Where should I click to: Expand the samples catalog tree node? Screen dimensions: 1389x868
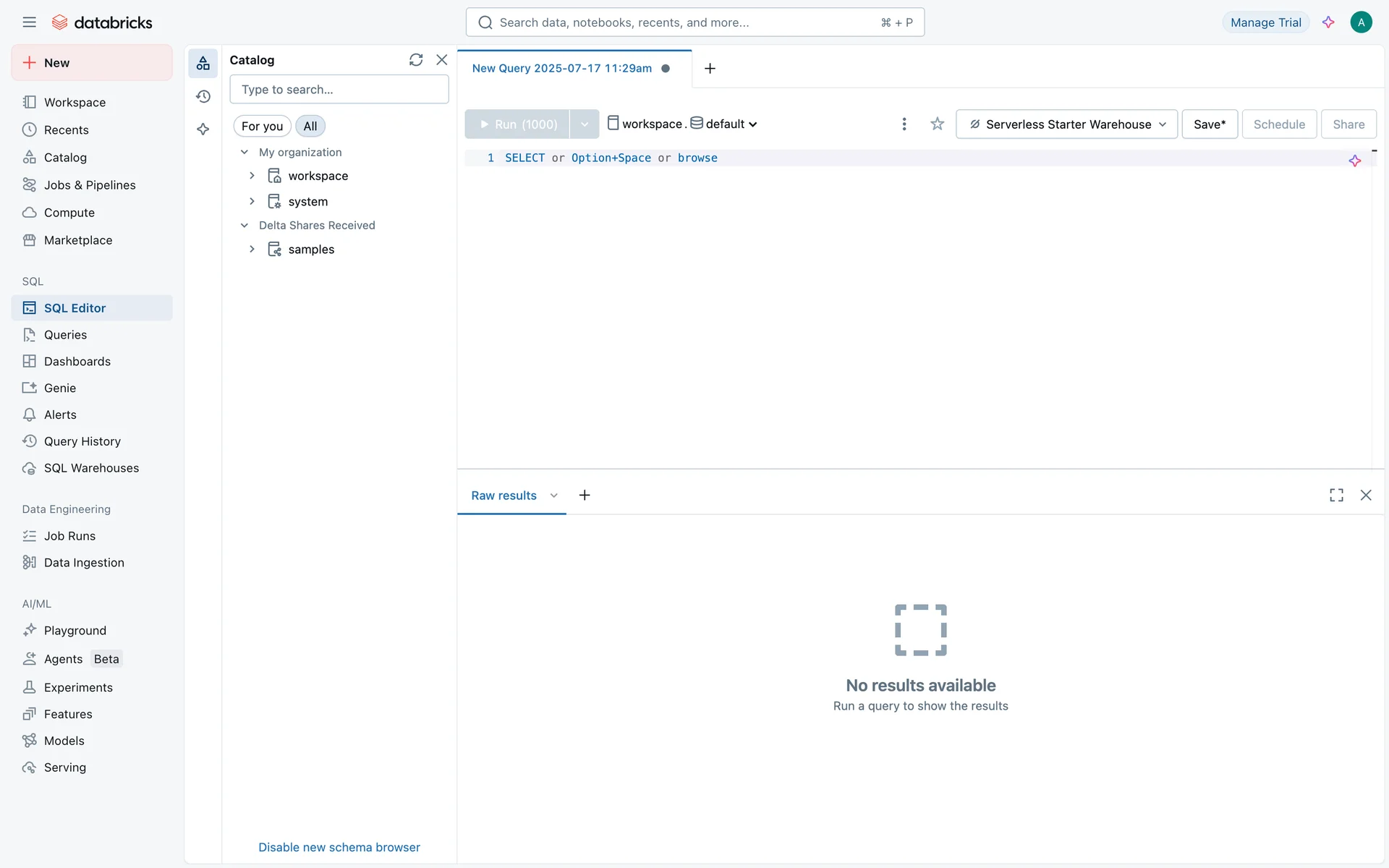point(252,250)
